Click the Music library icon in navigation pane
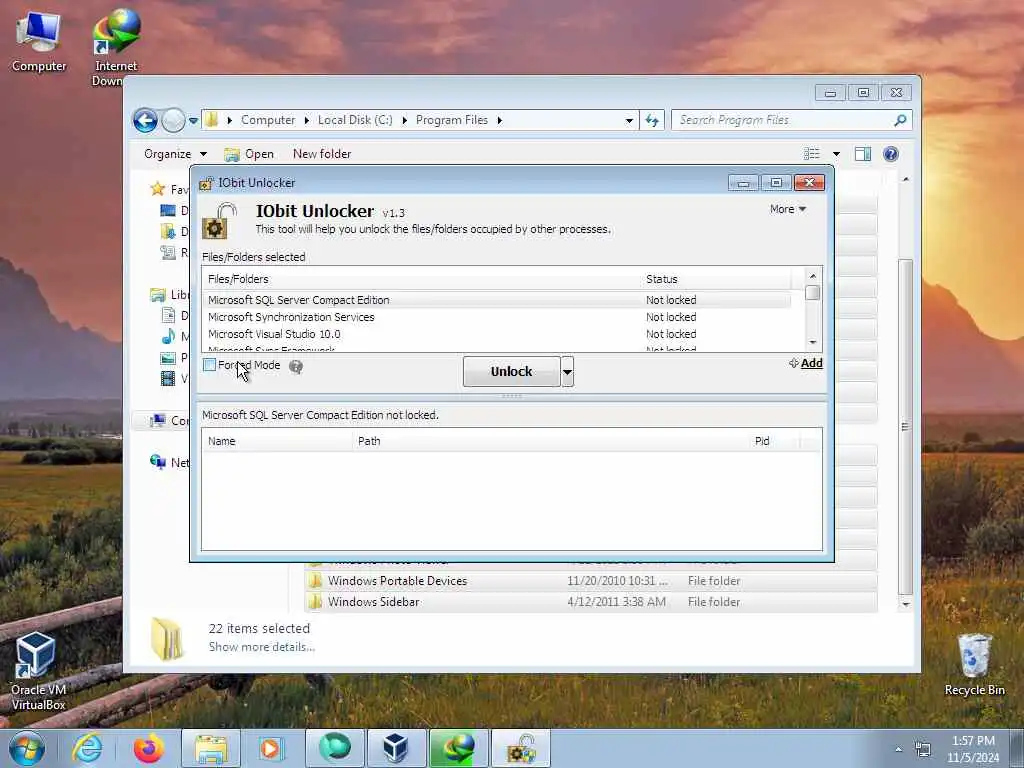Viewport: 1024px width, 768px height. click(x=168, y=336)
